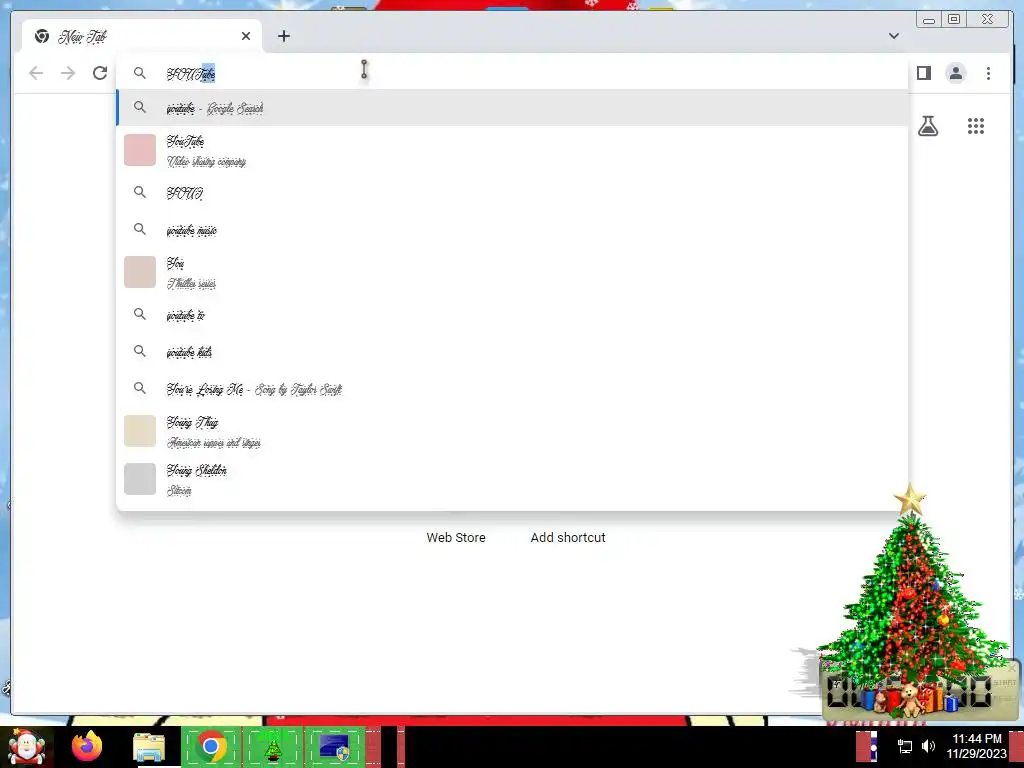Image resolution: width=1024 pixels, height=768 pixels.
Task: Pick the 'youtube tv' suggestion
Action: pos(512,315)
